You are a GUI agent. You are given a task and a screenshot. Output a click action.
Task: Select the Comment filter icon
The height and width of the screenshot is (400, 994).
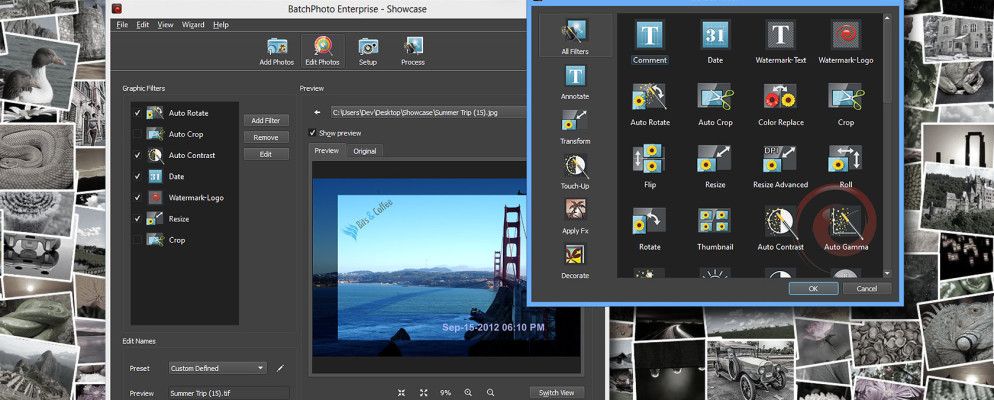point(650,37)
